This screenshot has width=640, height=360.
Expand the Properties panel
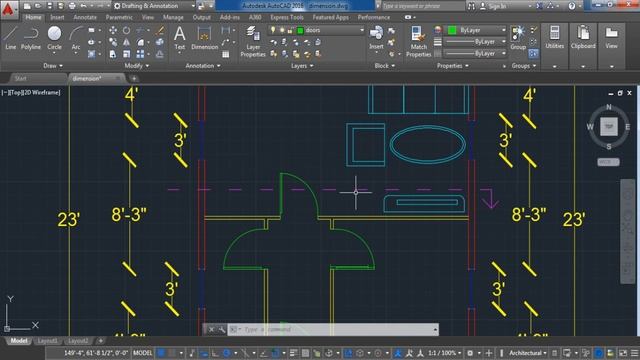coord(453,66)
